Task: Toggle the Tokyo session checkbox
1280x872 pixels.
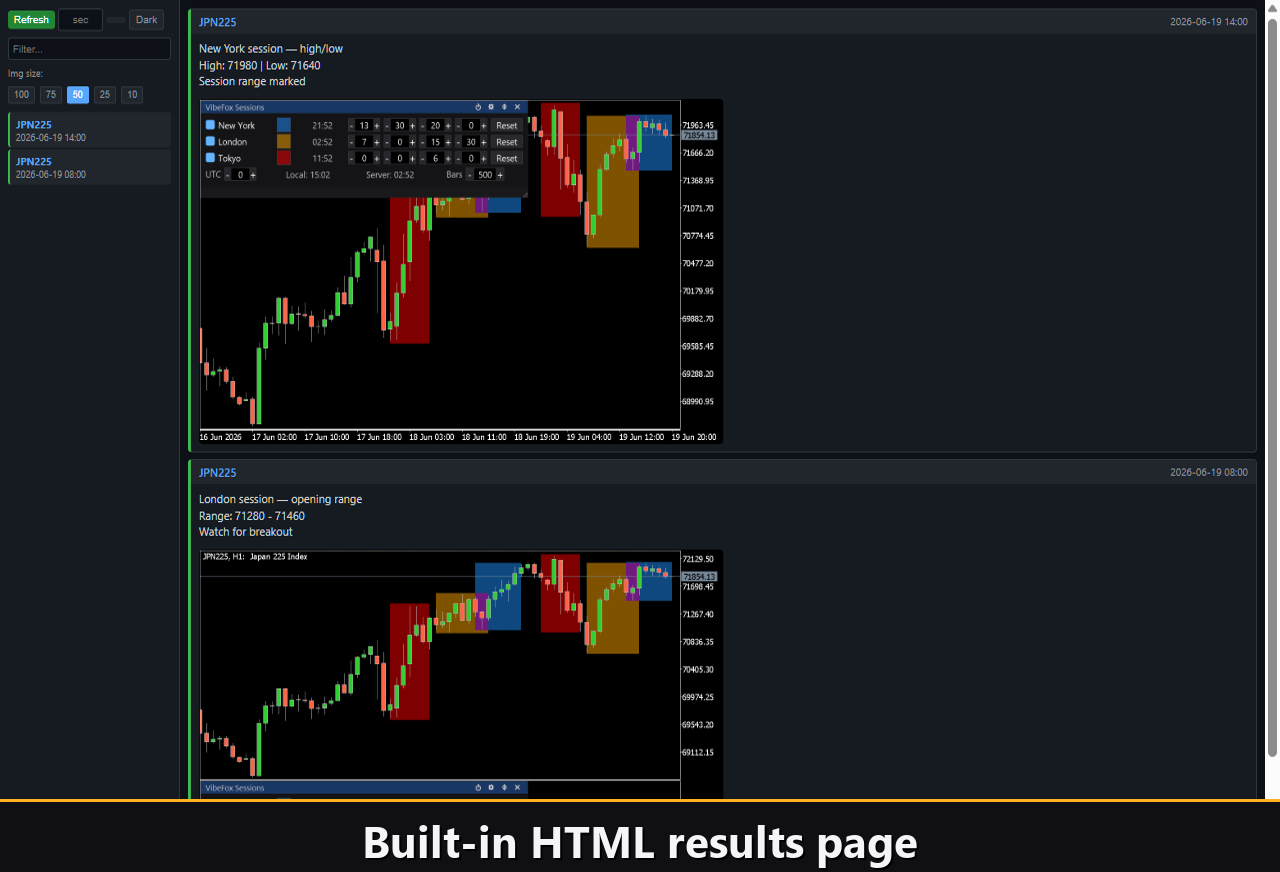Action: click(x=210, y=158)
